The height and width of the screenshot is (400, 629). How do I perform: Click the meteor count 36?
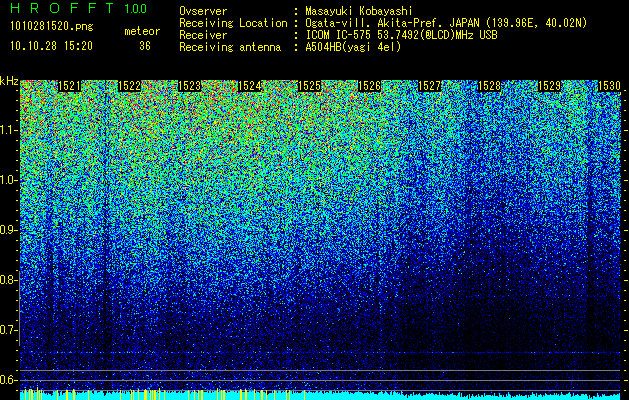click(x=145, y=46)
